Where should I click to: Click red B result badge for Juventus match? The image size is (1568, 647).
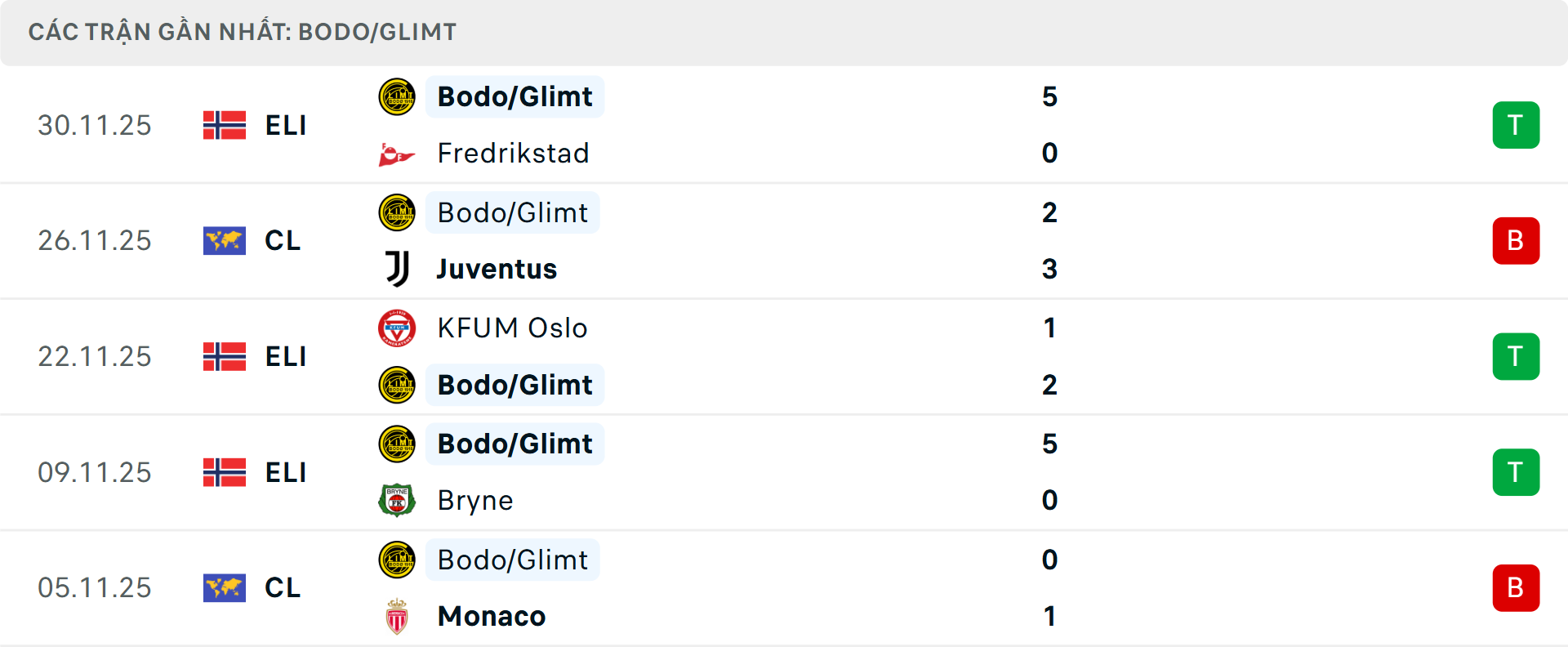tap(1516, 241)
